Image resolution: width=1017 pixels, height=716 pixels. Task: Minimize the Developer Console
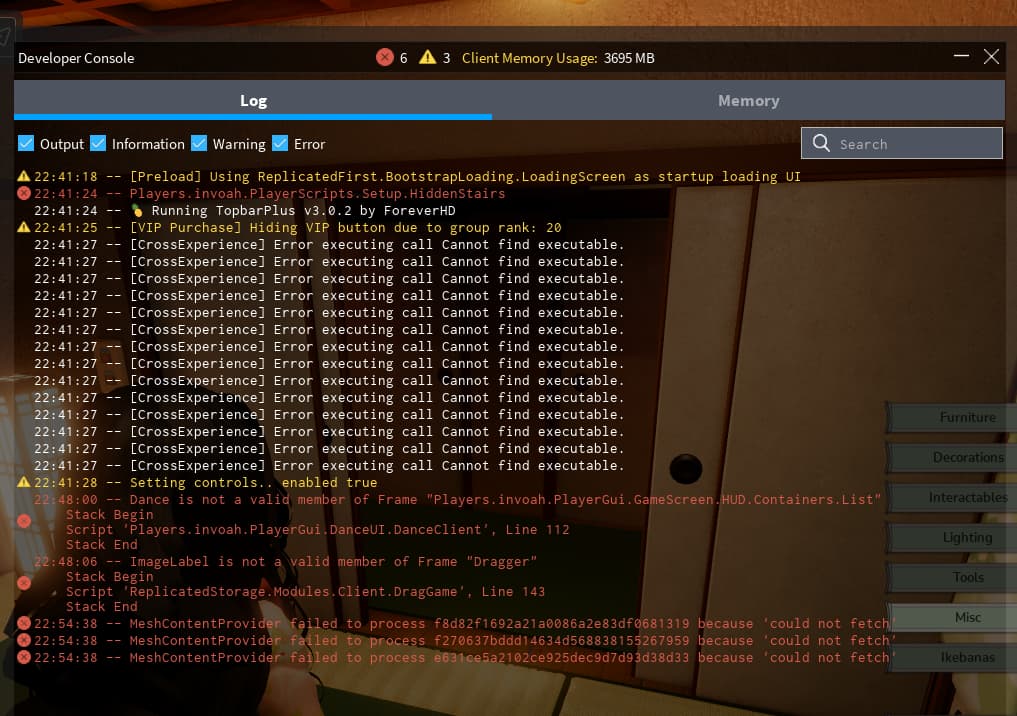click(x=961, y=56)
